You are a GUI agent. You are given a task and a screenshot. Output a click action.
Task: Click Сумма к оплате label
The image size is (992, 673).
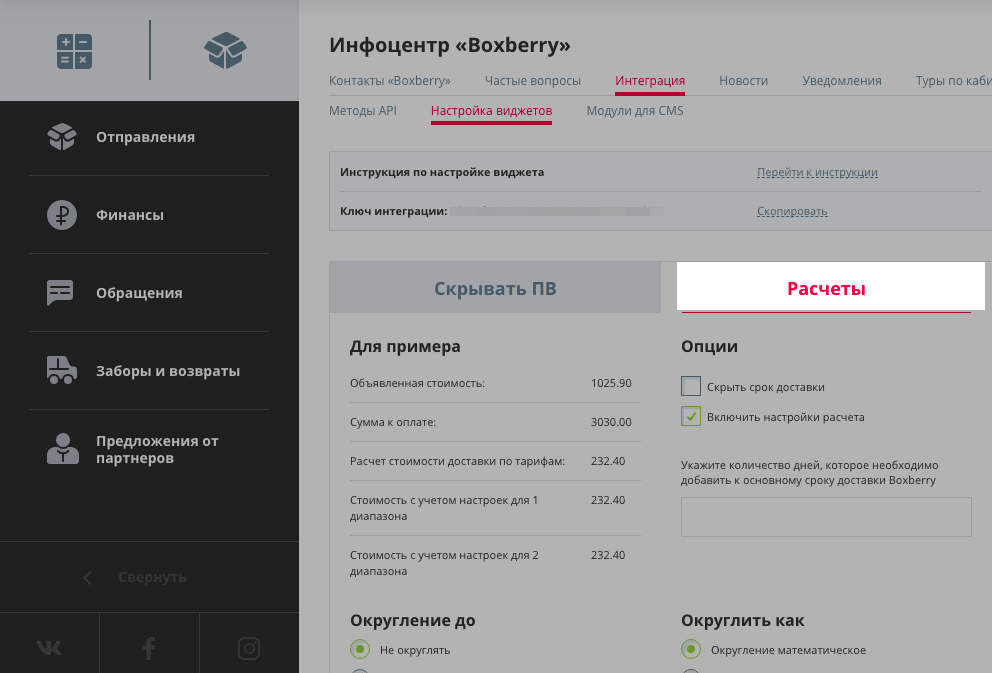(393, 422)
